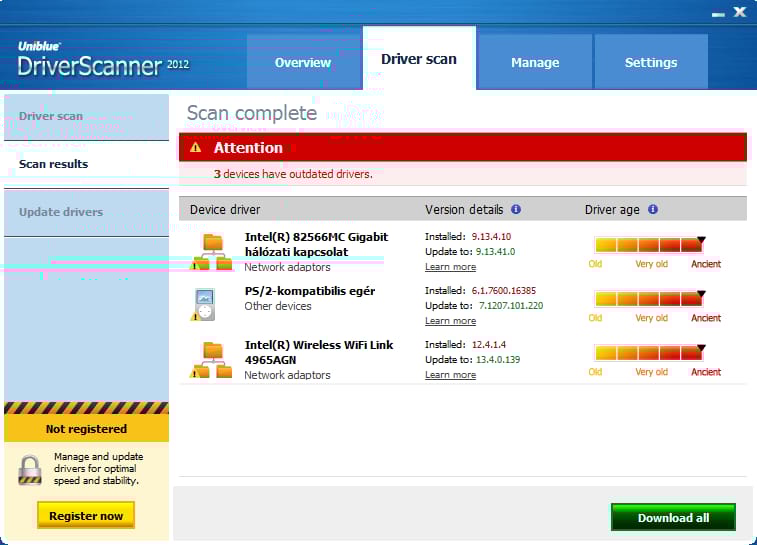Select the Intel(R) Wireless WiFi Link 4965AGN name
This screenshot has height=545, width=757.
click(319, 352)
